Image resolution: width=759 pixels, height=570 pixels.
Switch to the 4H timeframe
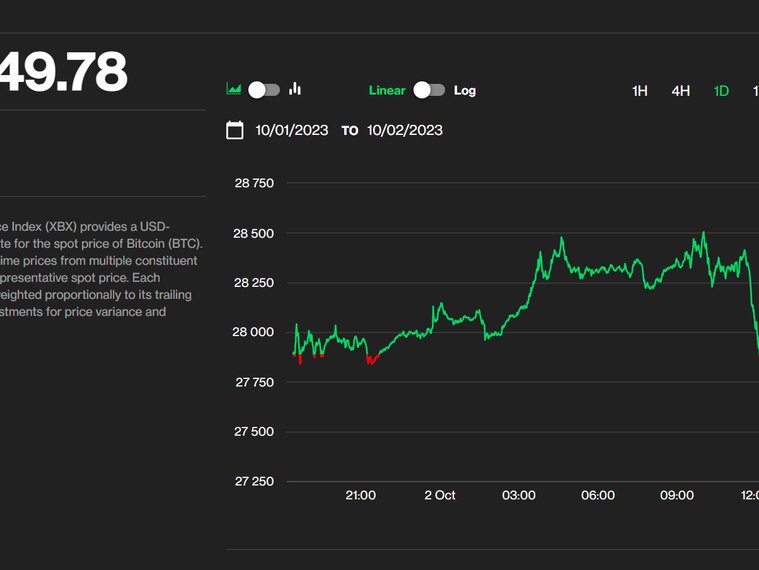[681, 91]
